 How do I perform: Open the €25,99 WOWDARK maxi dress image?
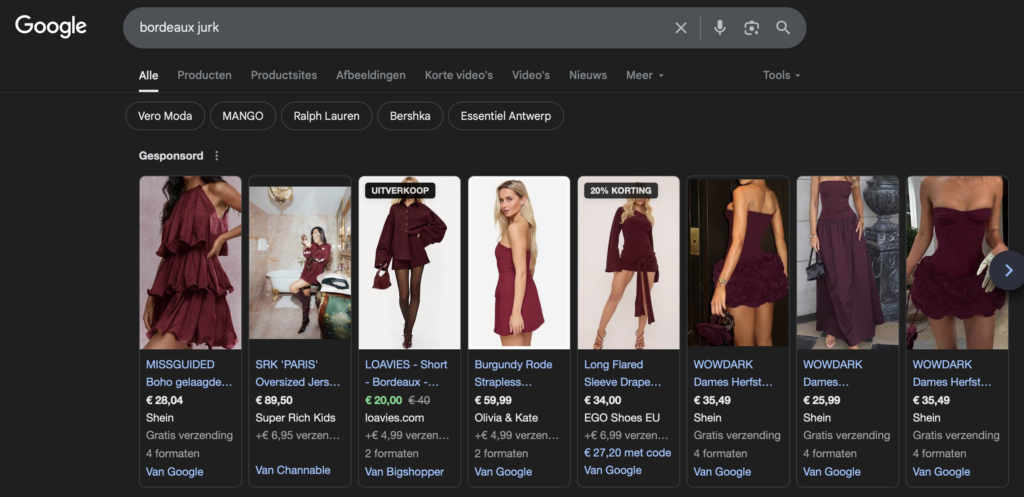[848, 263]
